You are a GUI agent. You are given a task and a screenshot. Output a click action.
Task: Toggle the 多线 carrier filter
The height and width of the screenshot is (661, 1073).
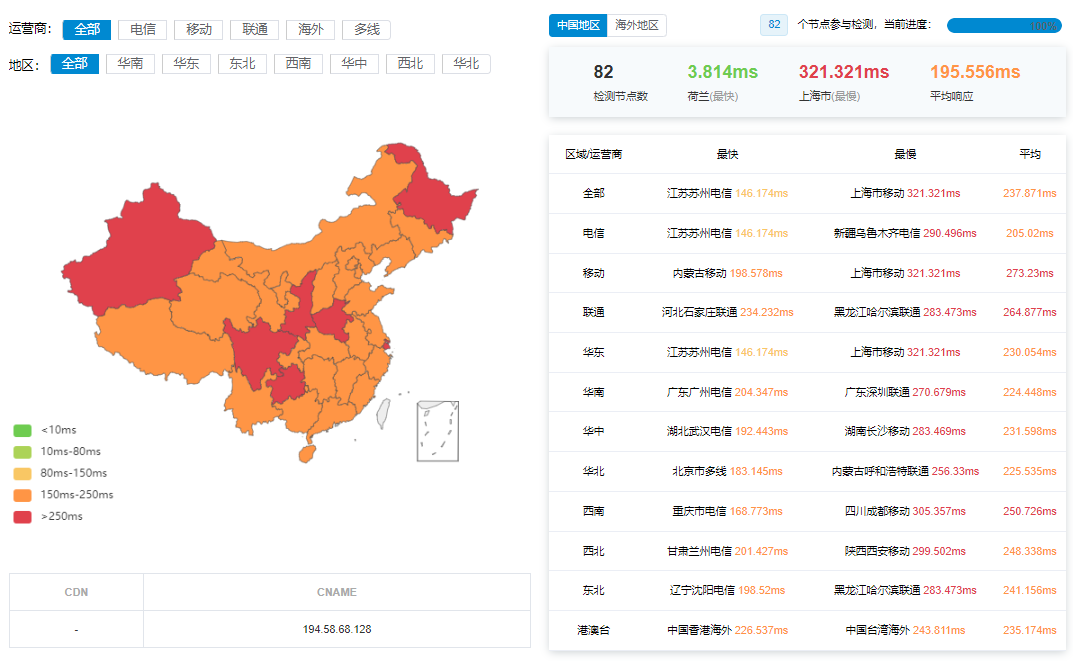click(366, 30)
